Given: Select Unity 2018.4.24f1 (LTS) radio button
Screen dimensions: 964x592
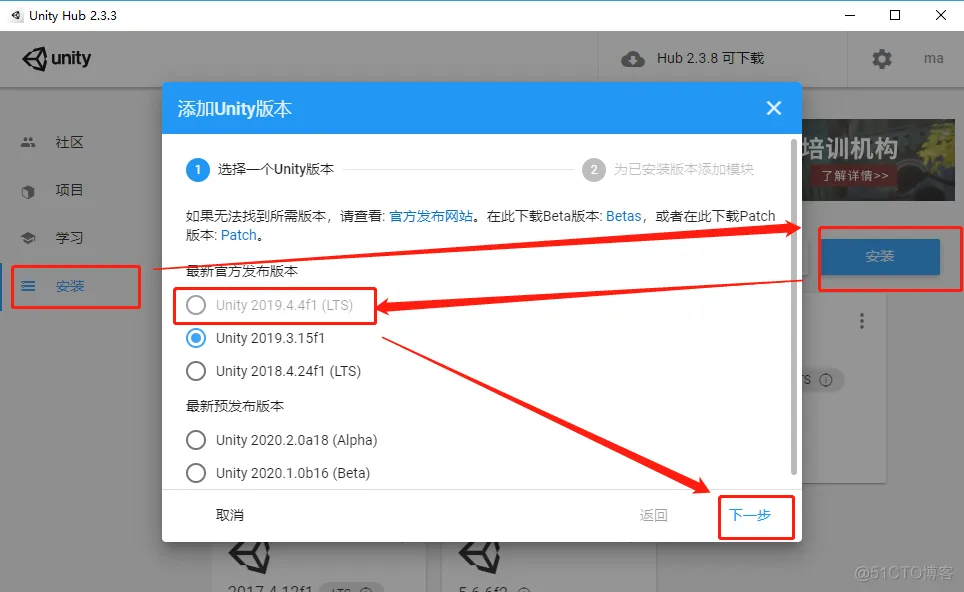Looking at the screenshot, I should [x=196, y=371].
